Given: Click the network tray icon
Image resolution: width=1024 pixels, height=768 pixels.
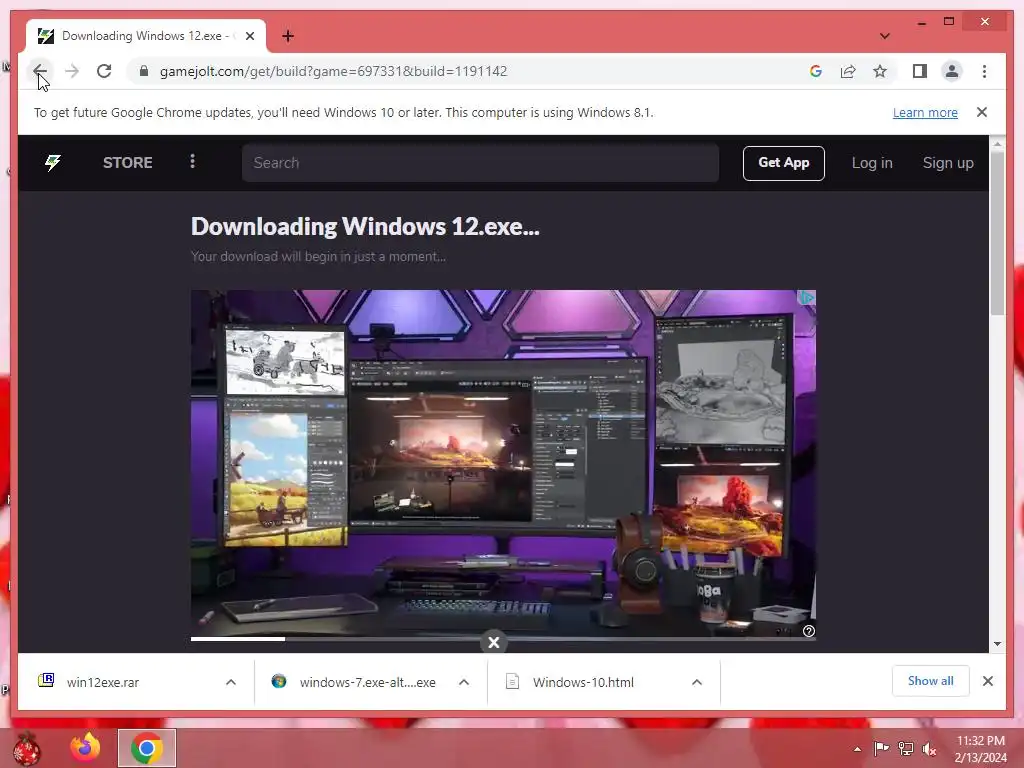Looking at the screenshot, I should (x=906, y=749).
